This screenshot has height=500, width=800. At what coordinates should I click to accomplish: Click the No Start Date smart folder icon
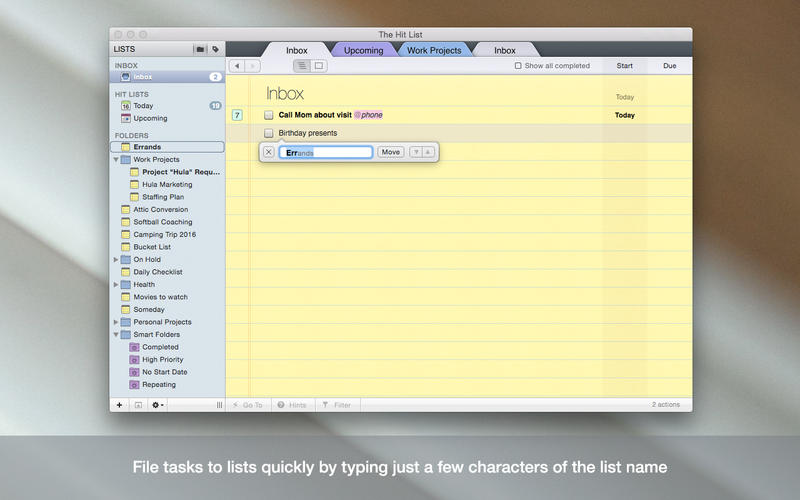pos(134,372)
